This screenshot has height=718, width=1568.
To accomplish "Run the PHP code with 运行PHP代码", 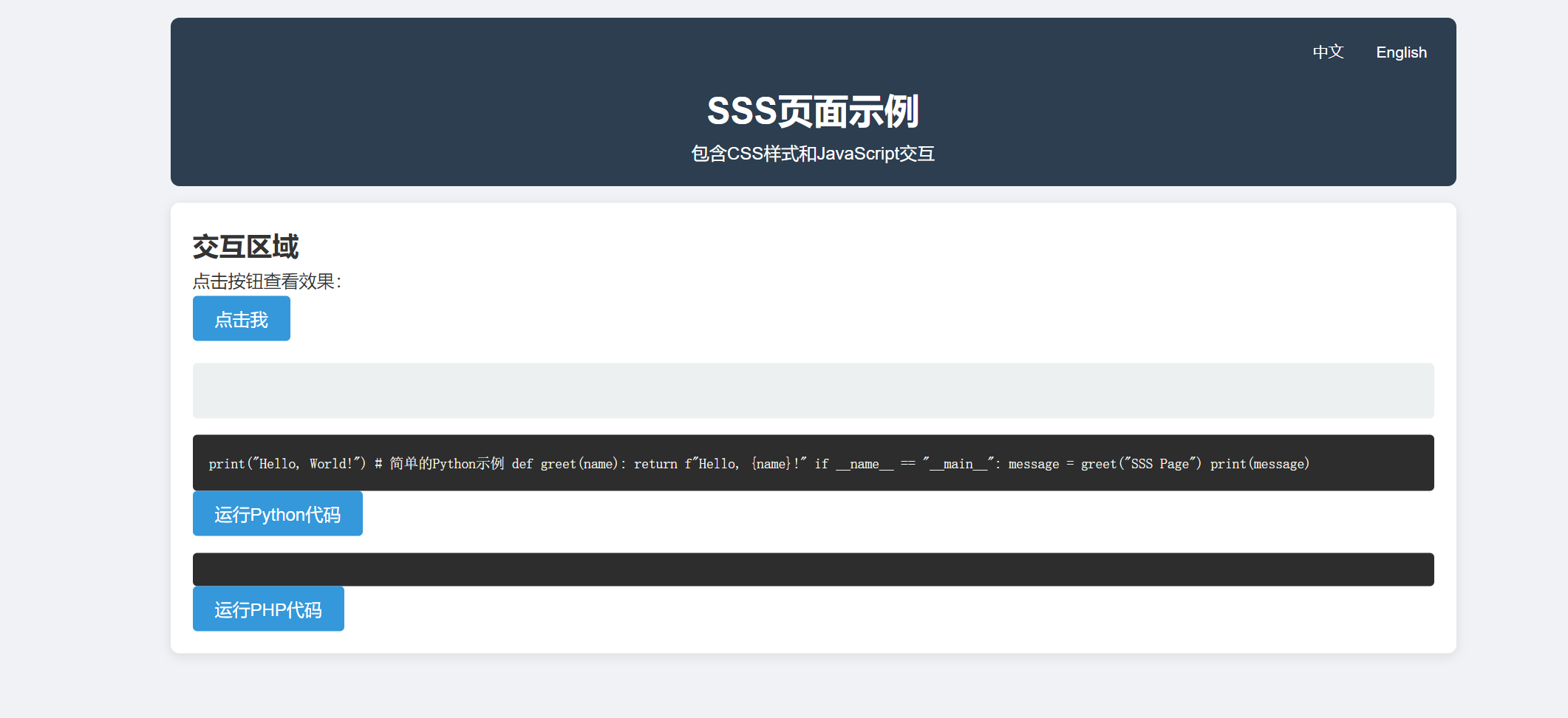I will click(x=268, y=609).
